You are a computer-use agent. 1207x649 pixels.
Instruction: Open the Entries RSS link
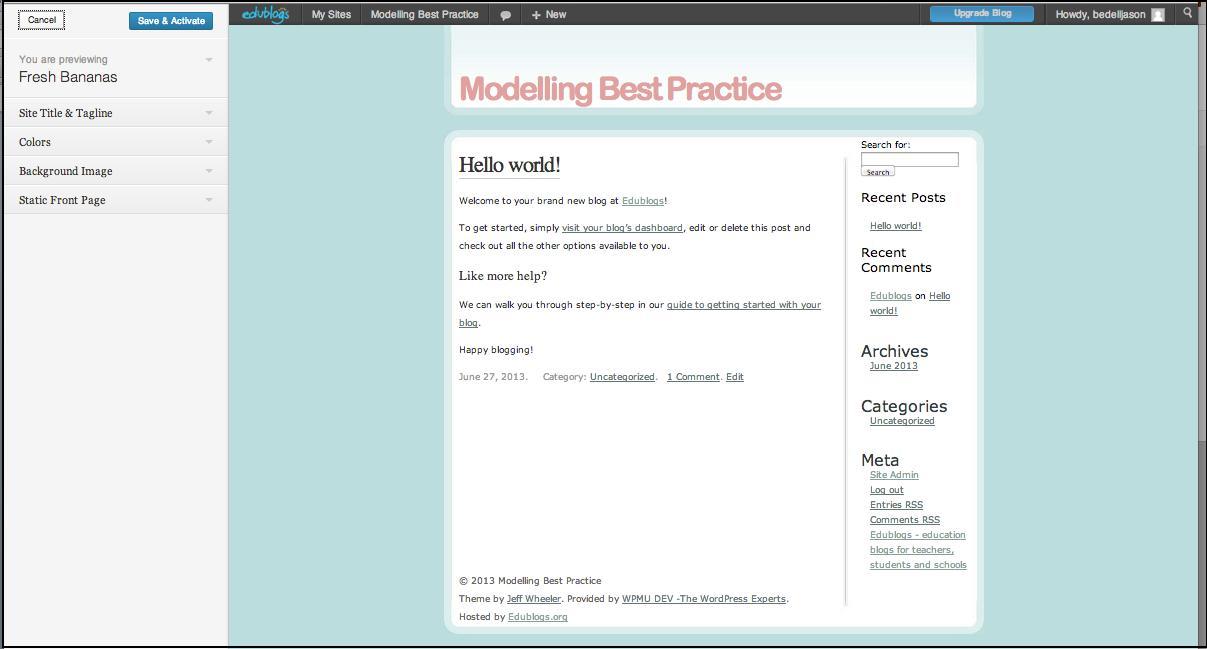pyautogui.click(x=897, y=505)
